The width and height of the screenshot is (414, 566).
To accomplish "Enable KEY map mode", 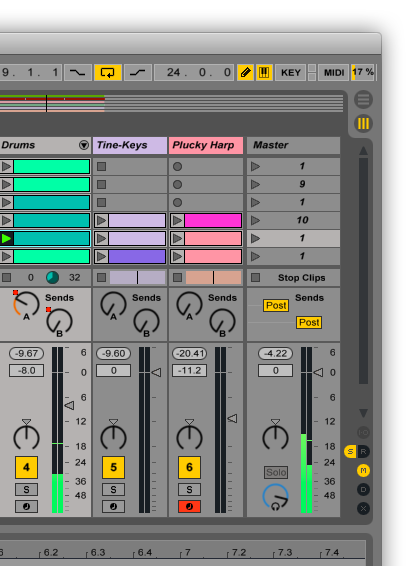I will (x=291, y=73).
